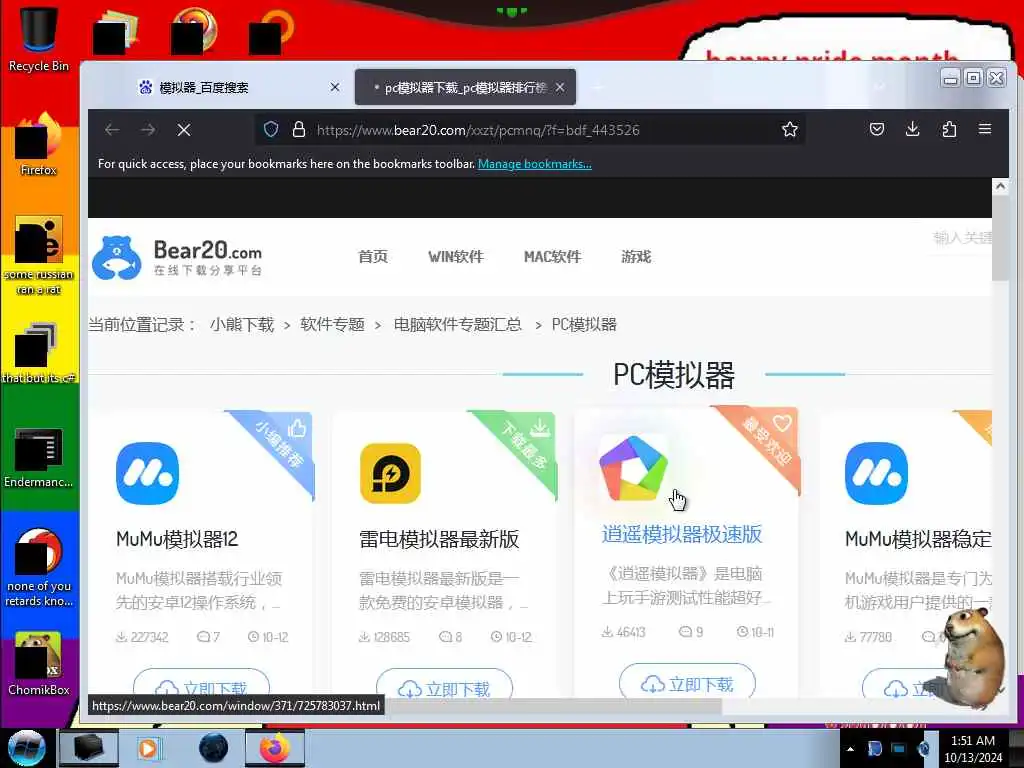Open the ChomikBox desktop icon
The width and height of the screenshot is (1024, 768).
tap(39, 664)
